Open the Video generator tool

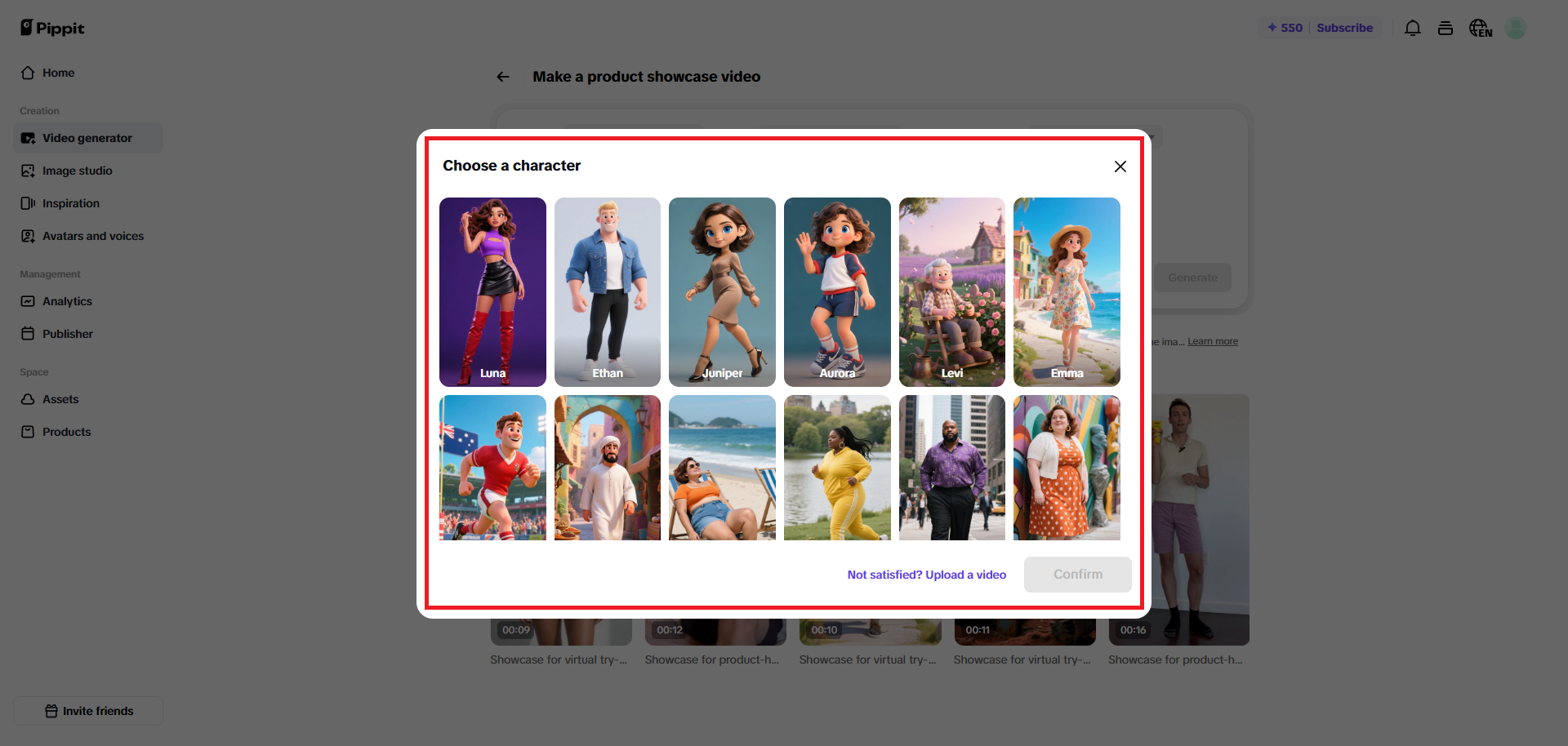[x=87, y=137]
